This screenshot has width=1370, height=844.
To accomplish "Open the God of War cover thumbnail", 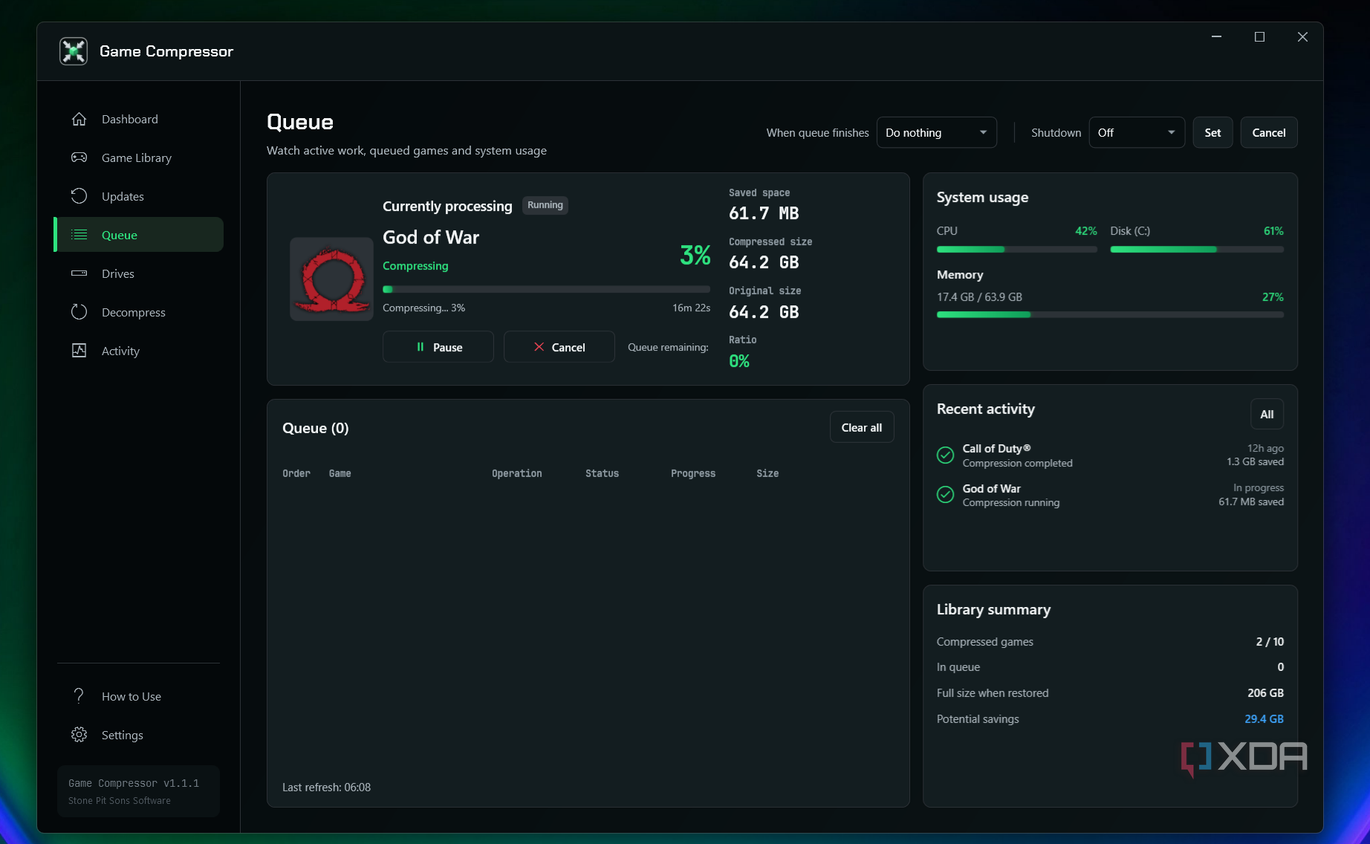I will (x=332, y=279).
